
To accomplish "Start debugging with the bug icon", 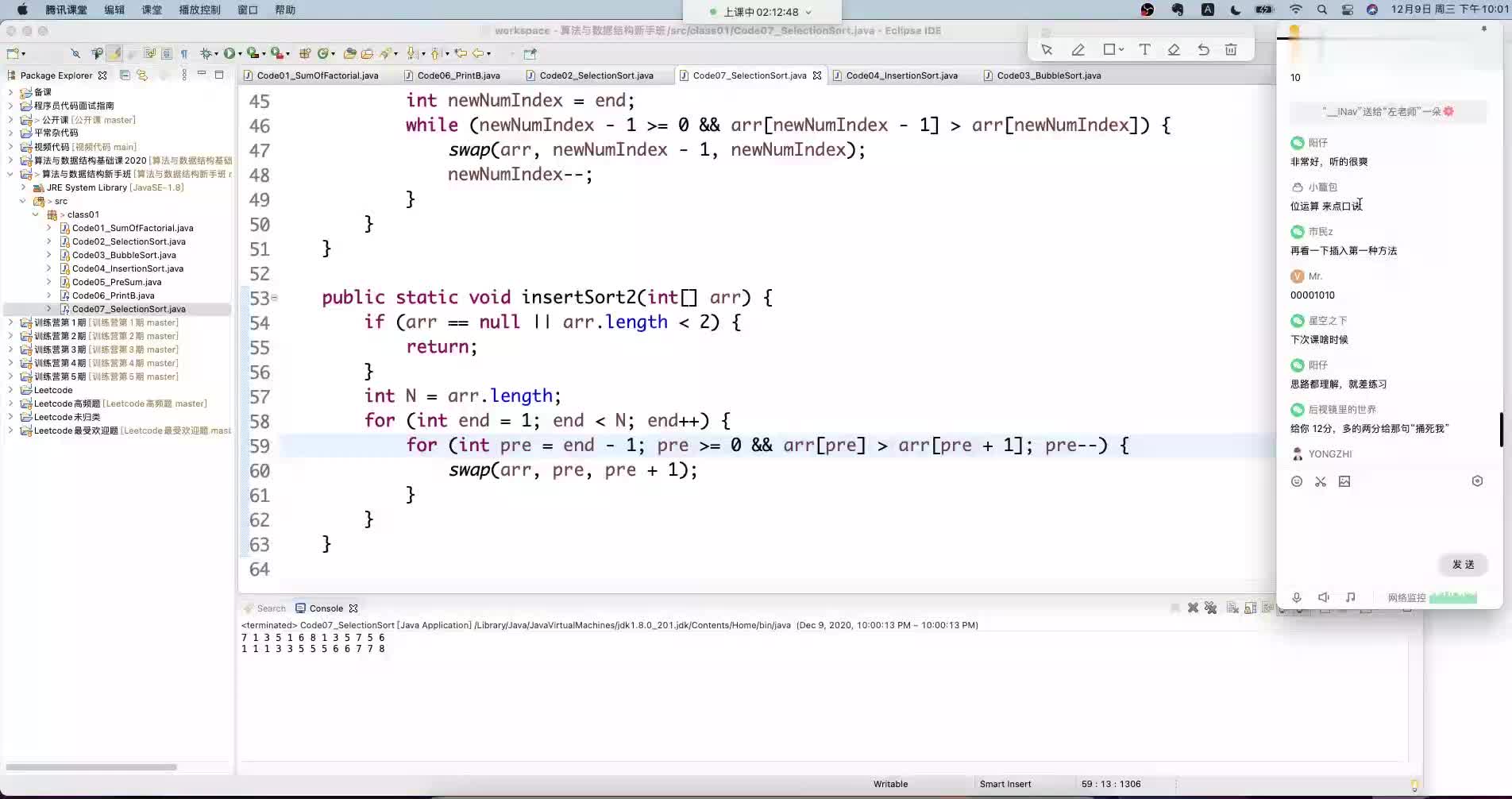I will click(x=206, y=53).
